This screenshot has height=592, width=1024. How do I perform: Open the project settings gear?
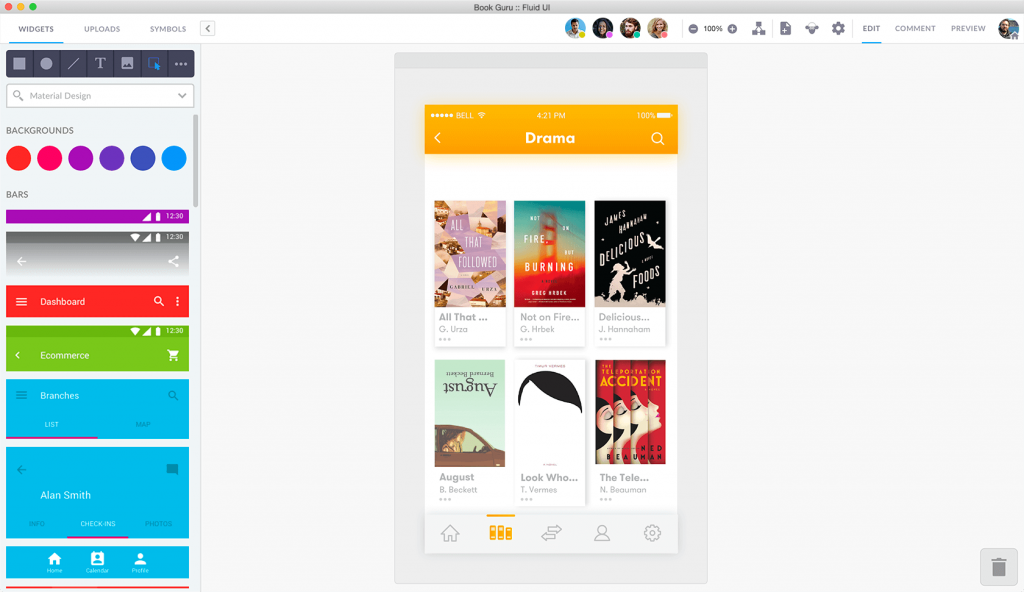(838, 28)
